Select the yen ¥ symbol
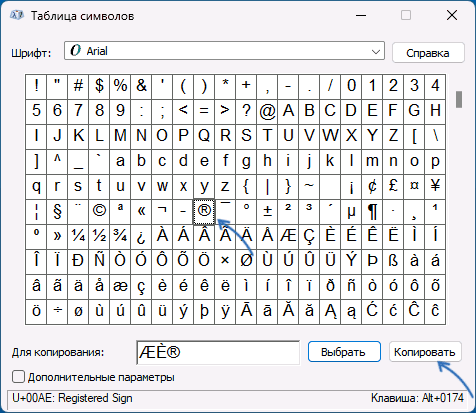 435,187
